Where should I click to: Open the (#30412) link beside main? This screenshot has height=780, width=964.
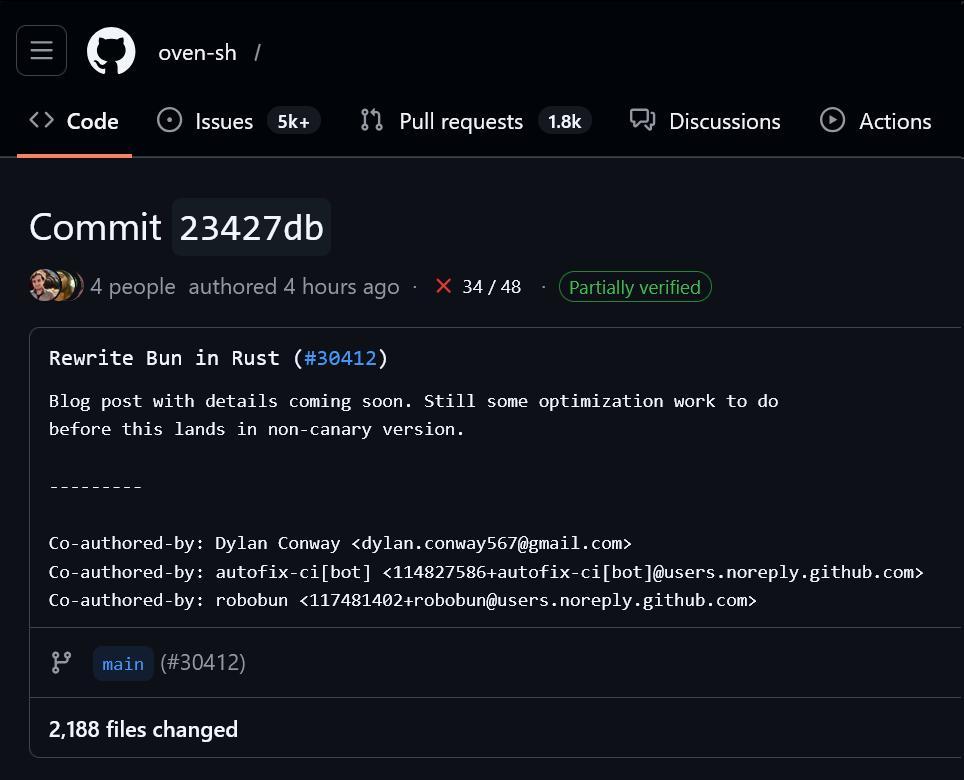point(203,663)
